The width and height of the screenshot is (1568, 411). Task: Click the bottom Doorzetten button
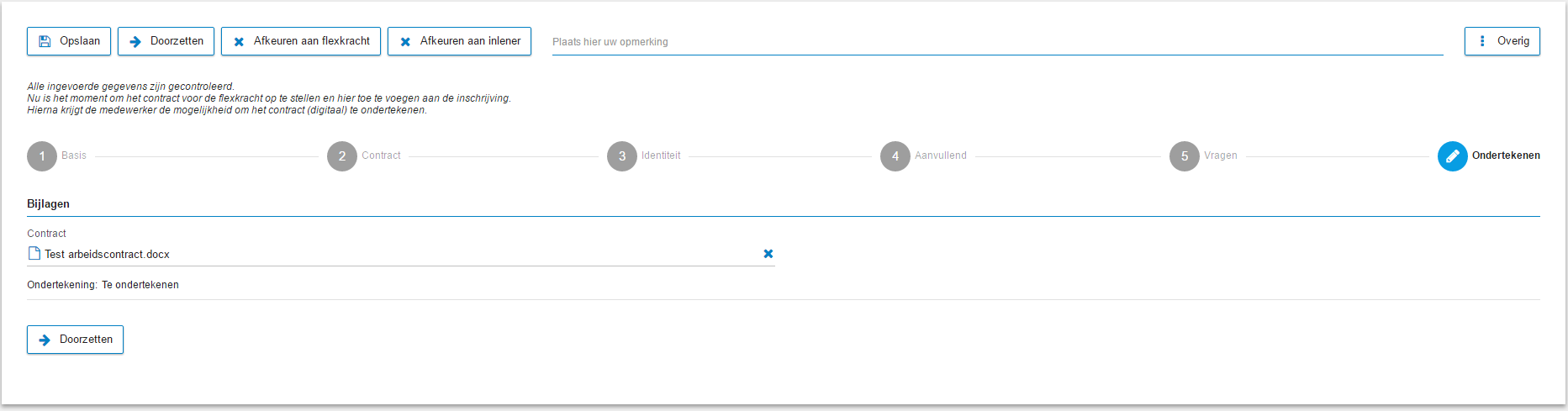click(75, 340)
